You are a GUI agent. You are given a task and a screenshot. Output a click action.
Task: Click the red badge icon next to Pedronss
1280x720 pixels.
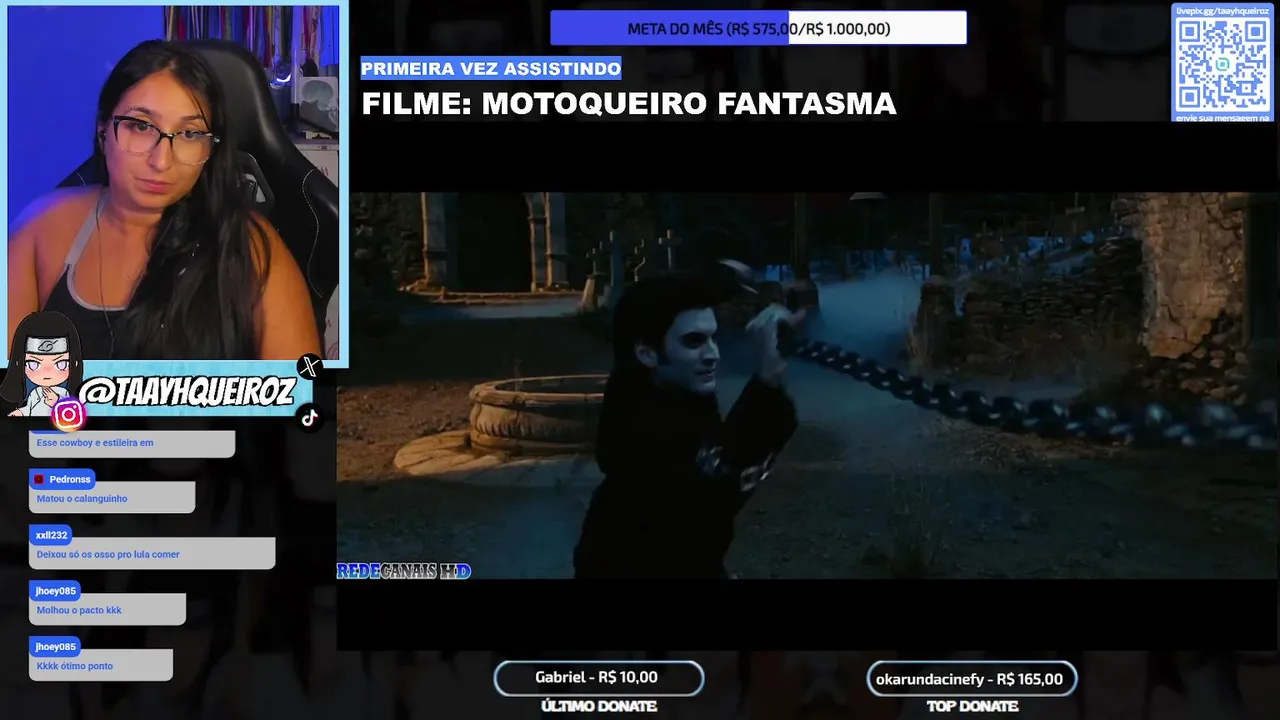(x=40, y=479)
